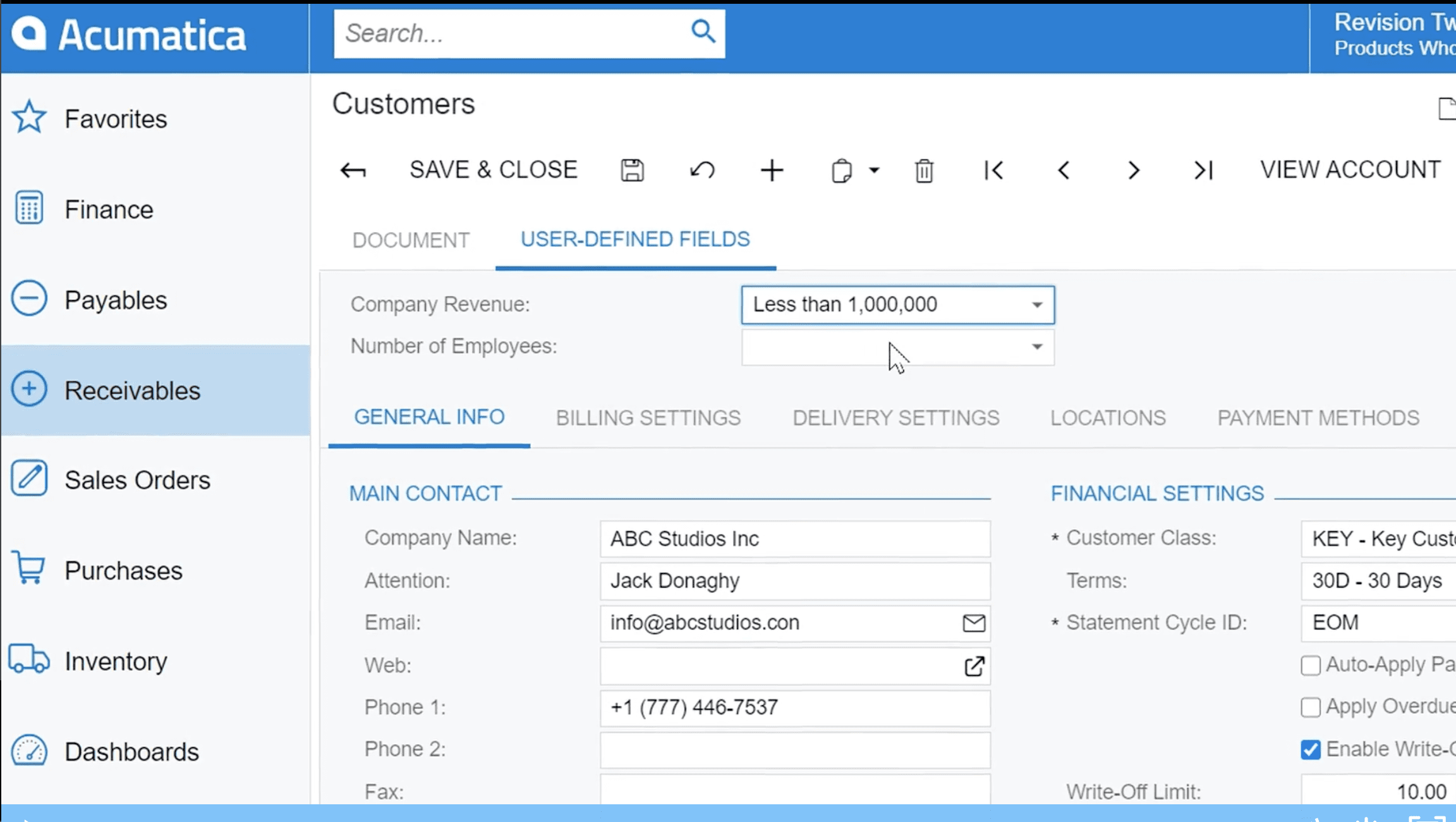Open the web link icon on the Web field
1456x822 pixels.
pyautogui.click(x=974, y=666)
